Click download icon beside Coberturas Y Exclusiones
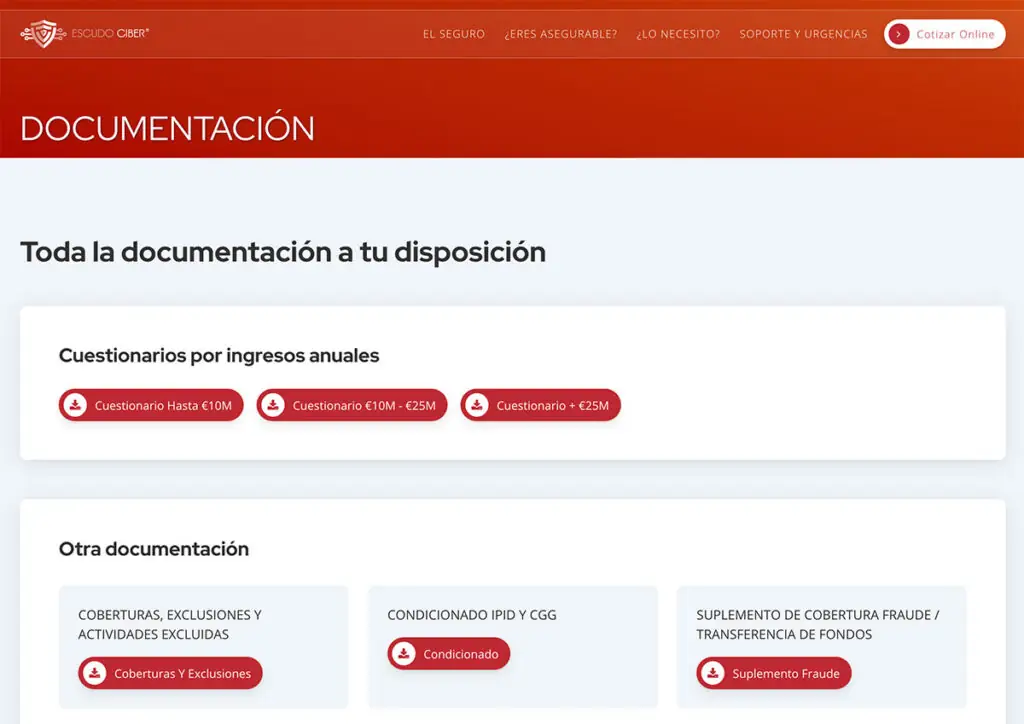 pos(95,673)
